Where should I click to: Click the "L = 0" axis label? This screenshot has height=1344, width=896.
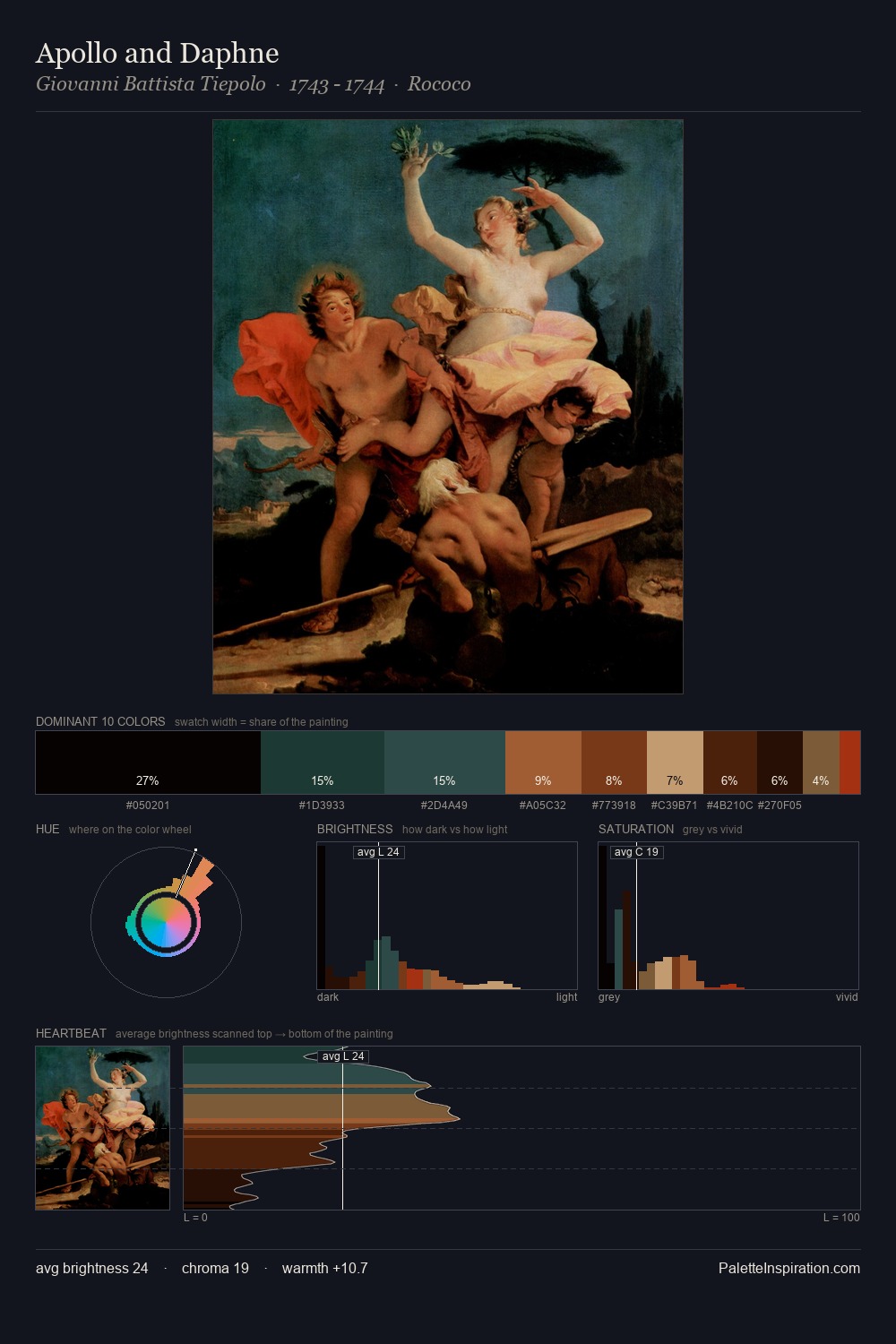195,1218
